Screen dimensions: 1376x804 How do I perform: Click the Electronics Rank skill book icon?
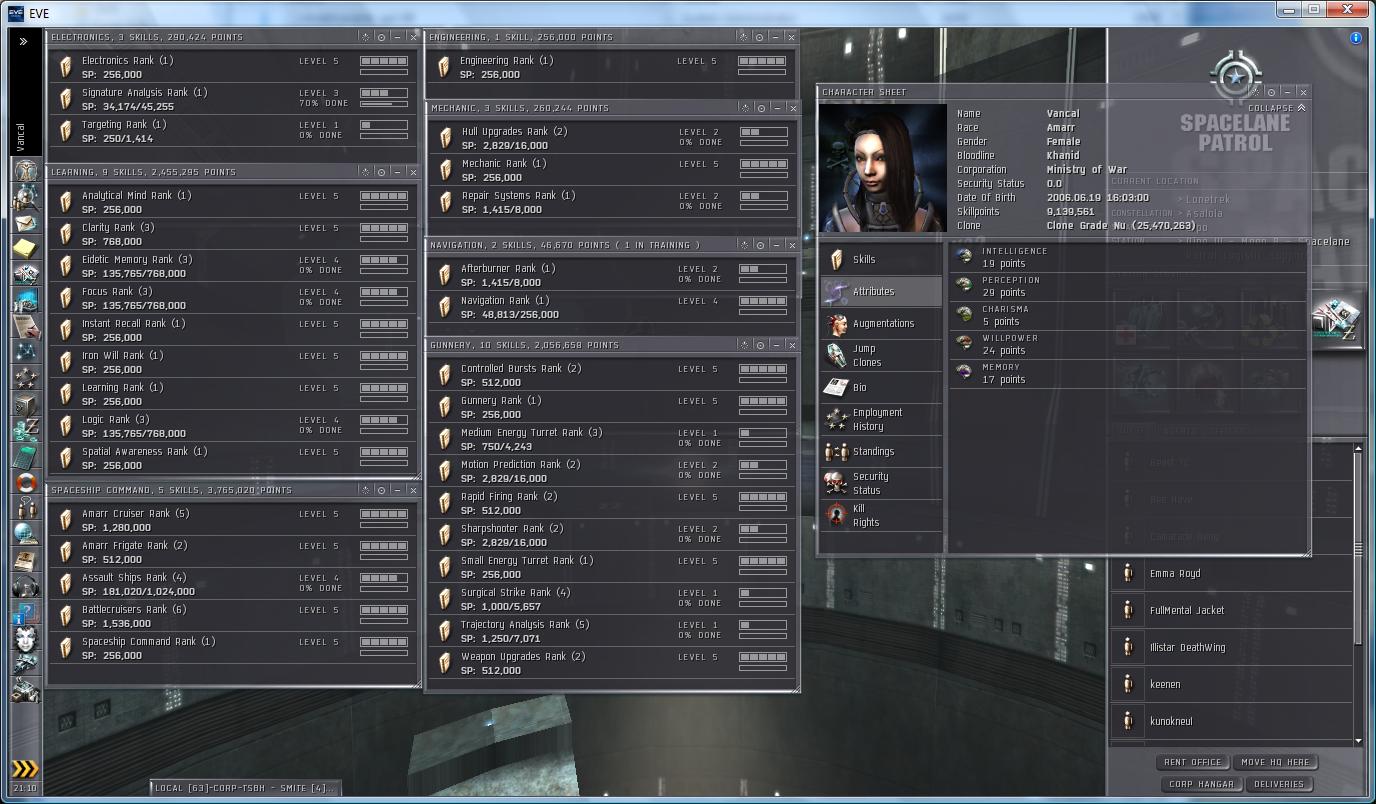click(x=66, y=67)
